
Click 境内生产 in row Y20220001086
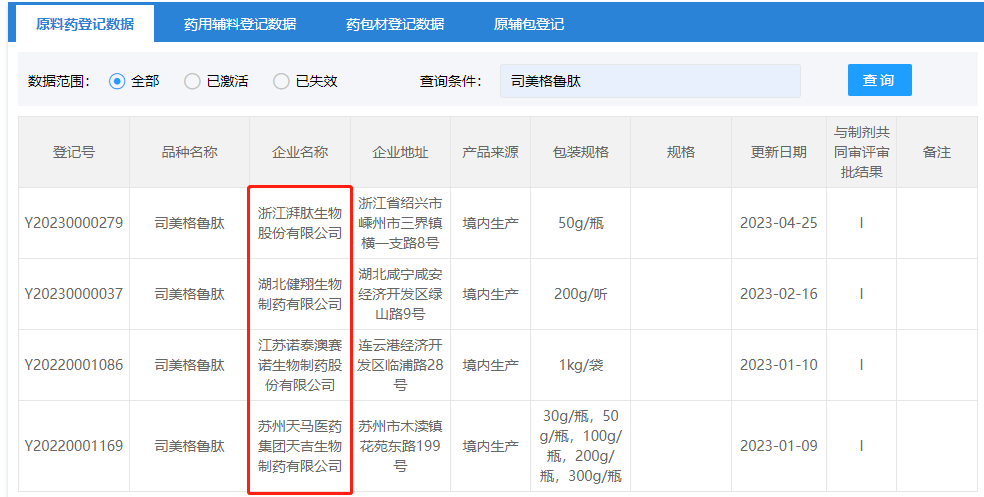pos(490,365)
